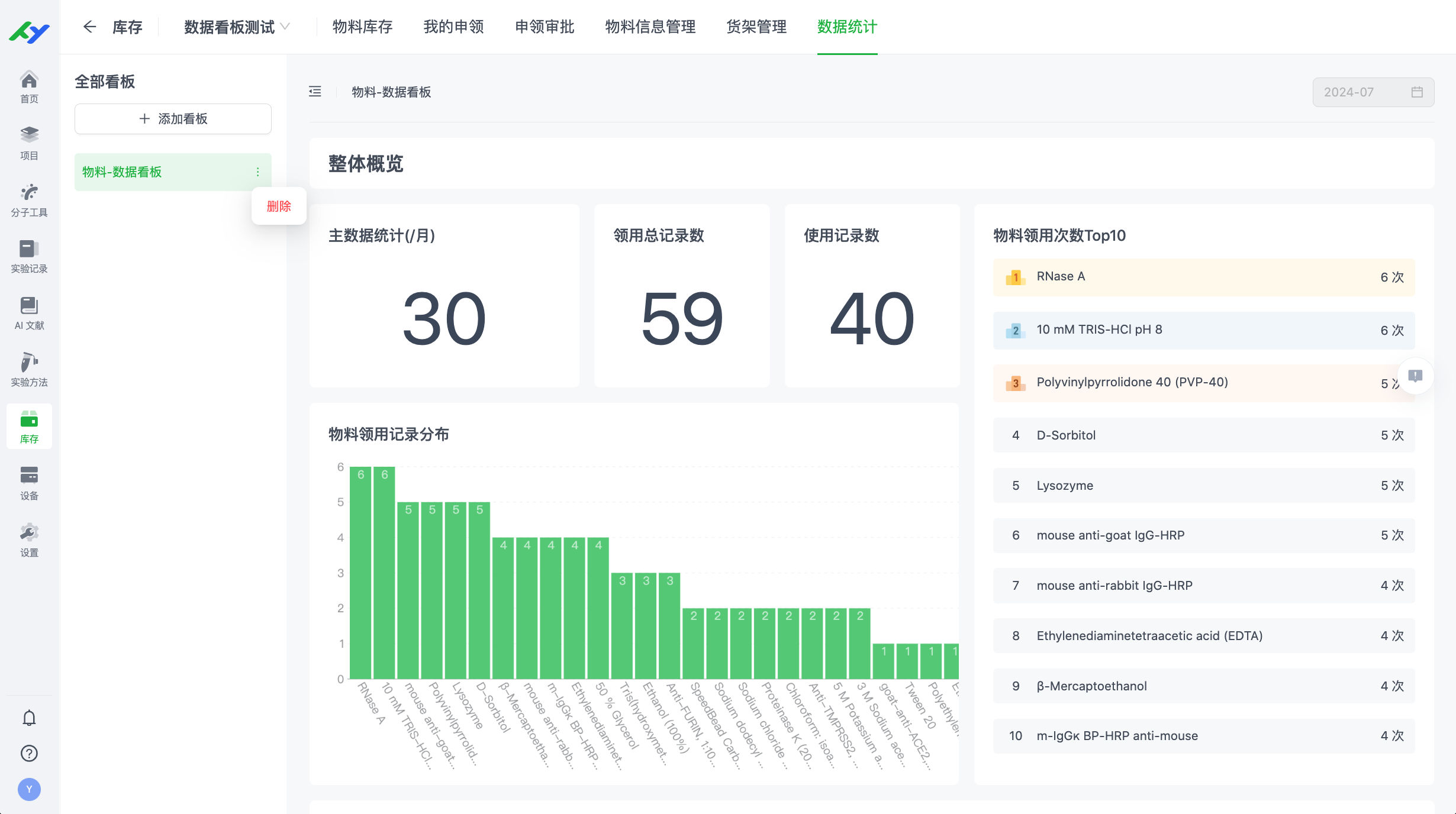The width and height of the screenshot is (1456, 814).
Task: Click the notification bell icon
Action: (x=29, y=718)
